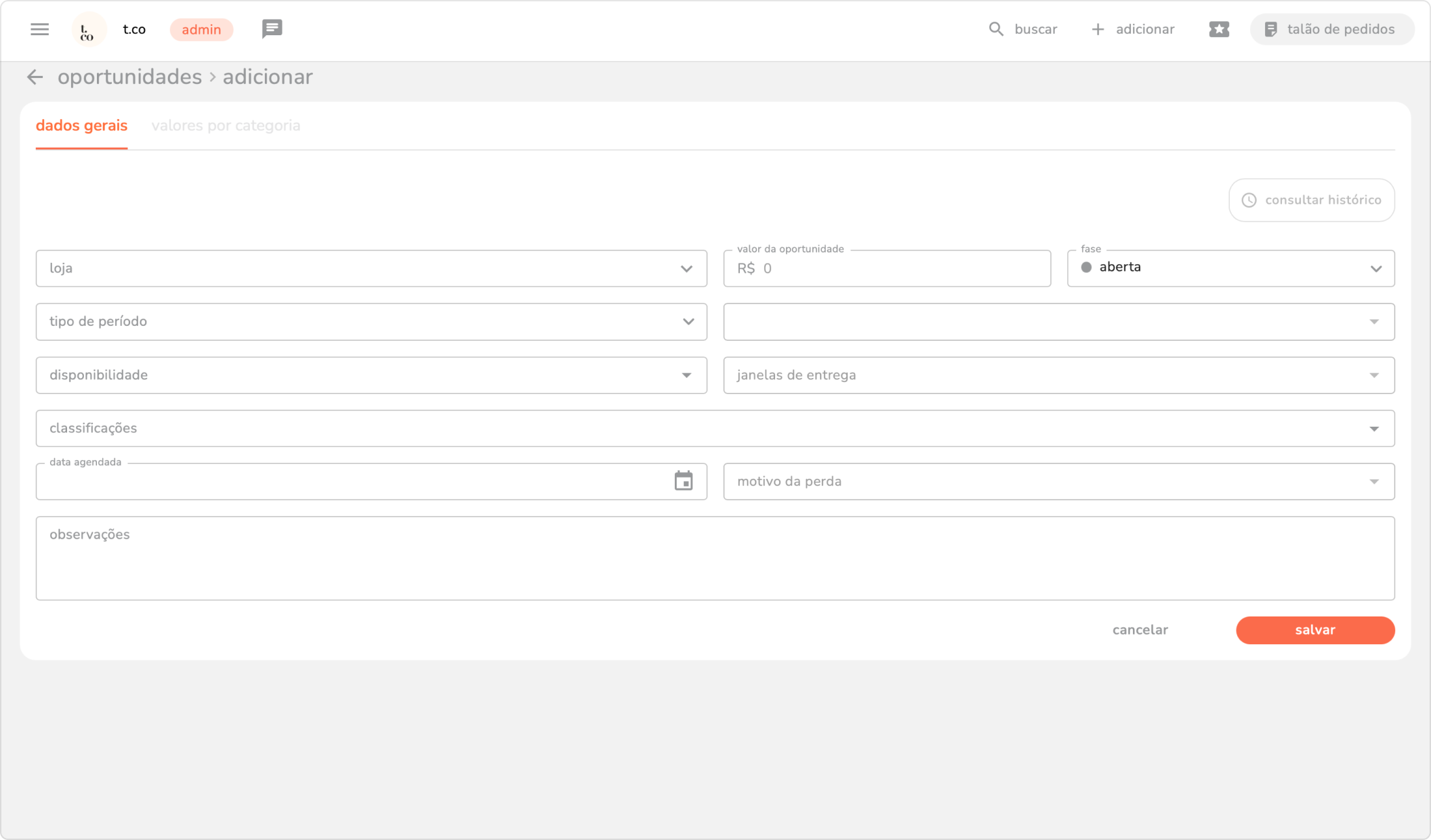Click the search magnifier icon
This screenshot has height=840, width=1431.
point(995,29)
